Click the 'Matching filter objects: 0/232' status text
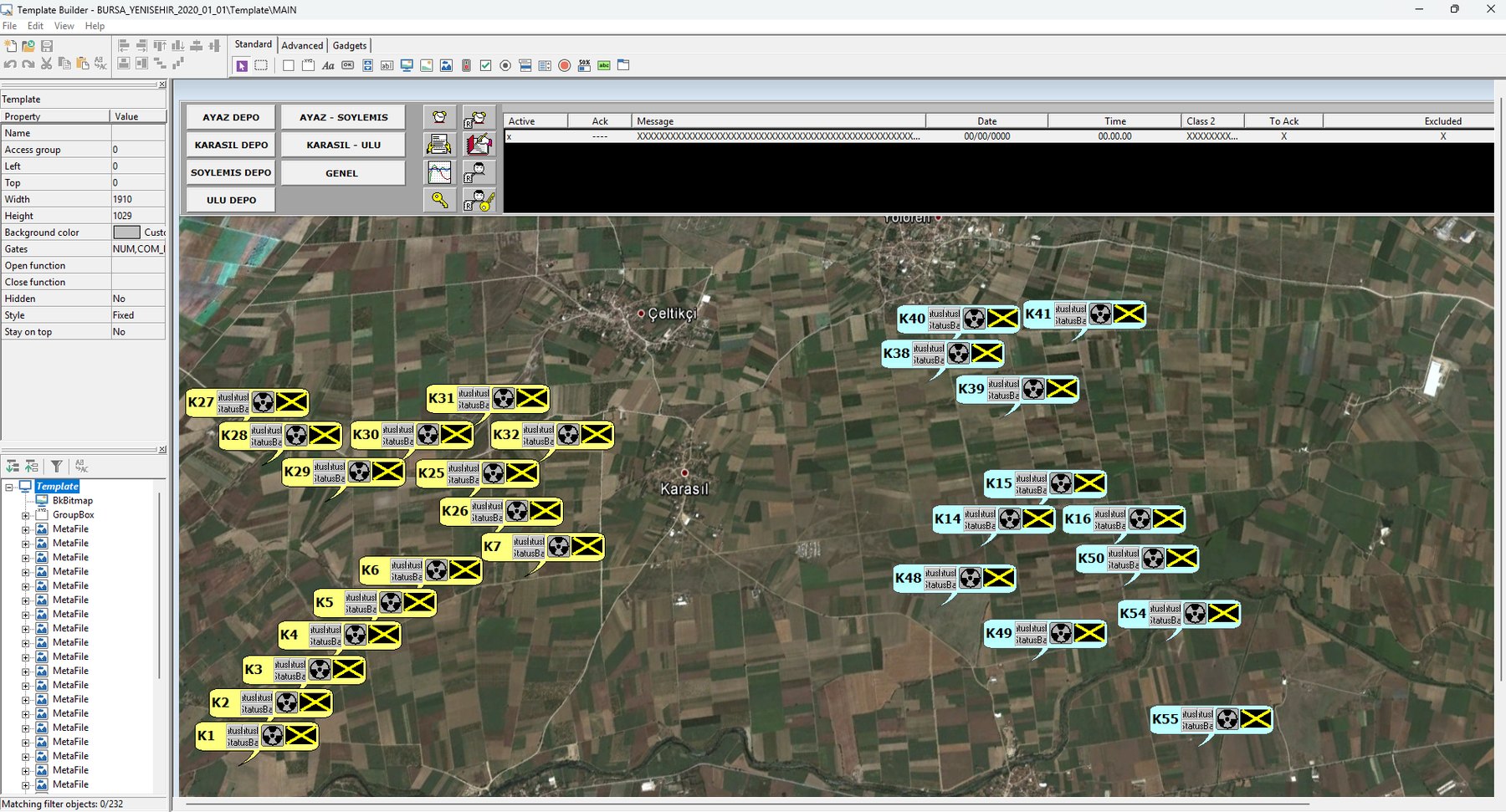This screenshot has height=812, width=1506. [63, 804]
